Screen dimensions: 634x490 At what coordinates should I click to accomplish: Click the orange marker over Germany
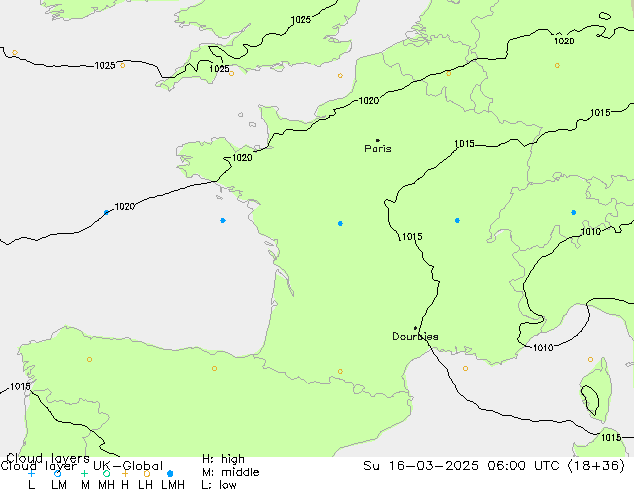[x=557, y=65]
